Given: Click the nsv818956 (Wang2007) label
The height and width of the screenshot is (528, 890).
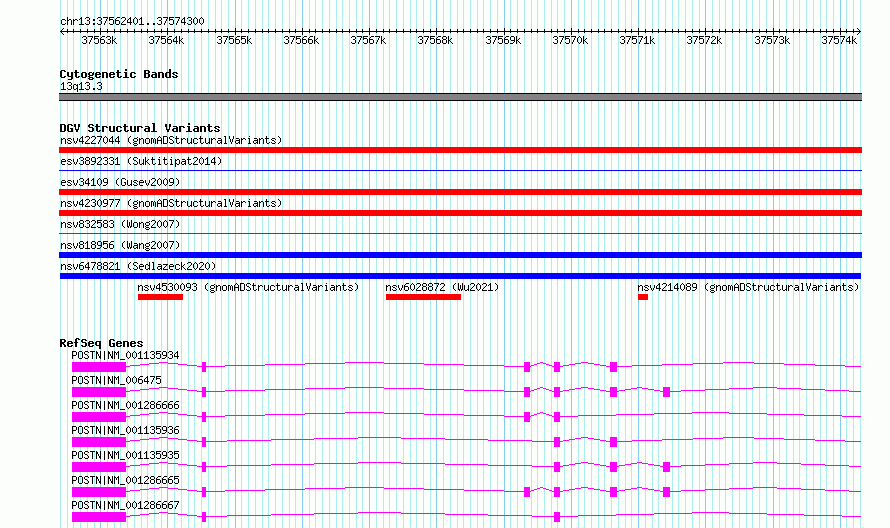Looking at the screenshot, I should coord(120,245).
